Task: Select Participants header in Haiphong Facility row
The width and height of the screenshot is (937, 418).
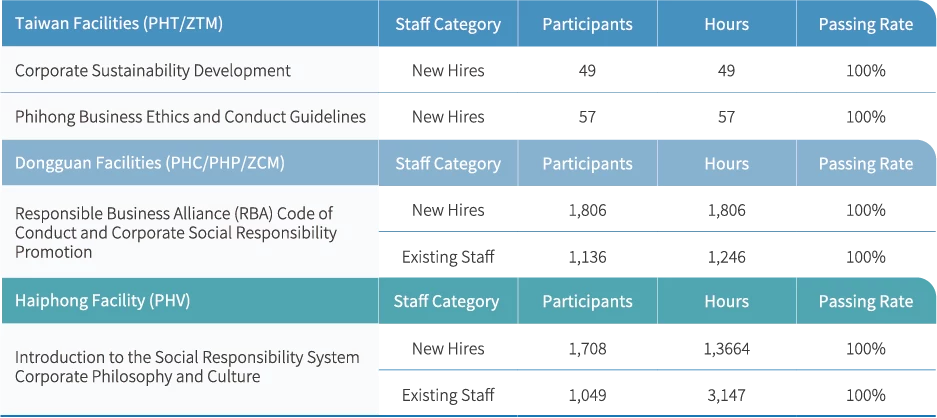Action: tap(587, 301)
